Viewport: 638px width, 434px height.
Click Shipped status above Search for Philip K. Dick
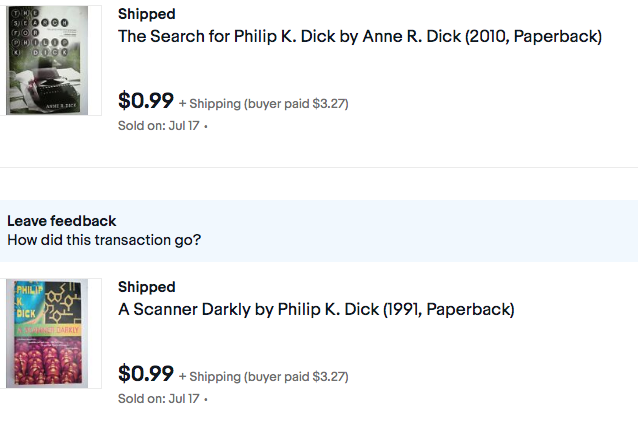[146, 14]
